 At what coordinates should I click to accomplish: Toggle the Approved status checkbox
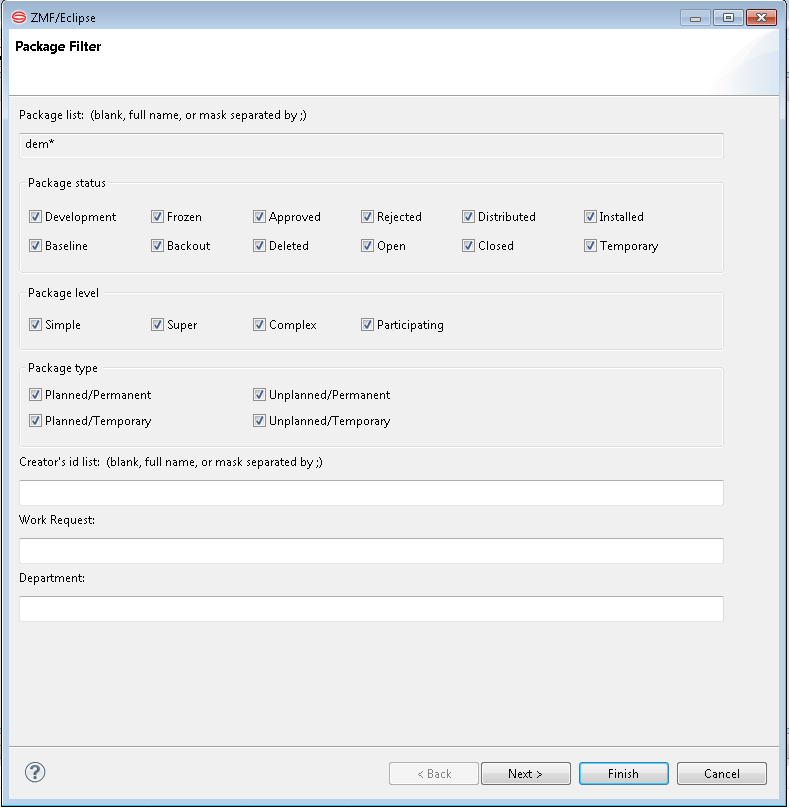(259, 216)
